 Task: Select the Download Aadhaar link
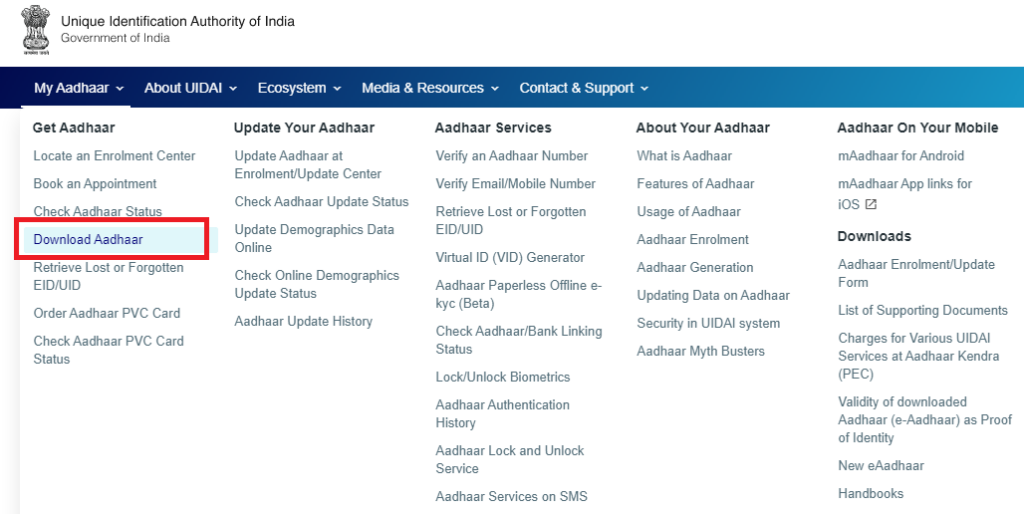[88, 240]
